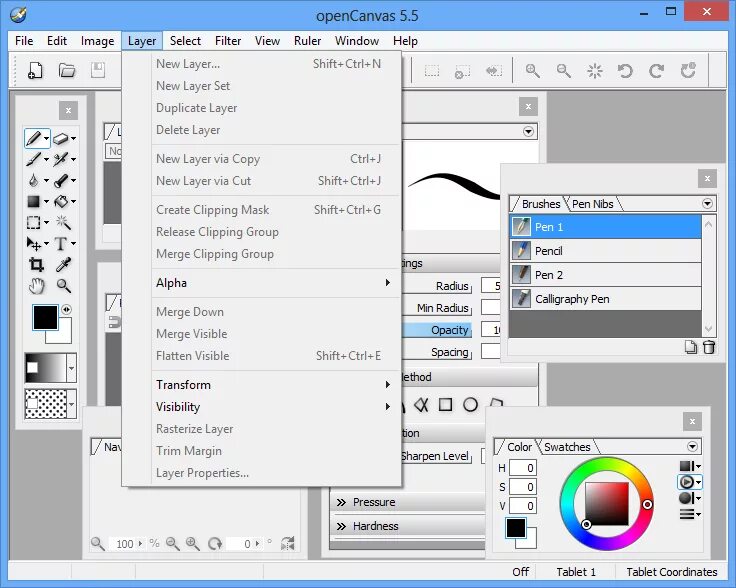The width and height of the screenshot is (736, 588).
Task: Select the Eraser tool in toolbox
Action: [61, 138]
